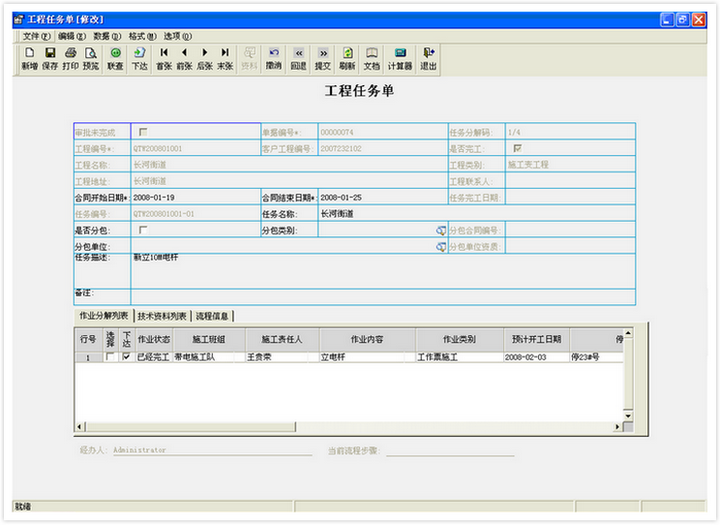Click the 退出 (Exit) toolbar icon
Screen dimensions: 720x525
click(428, 59)
